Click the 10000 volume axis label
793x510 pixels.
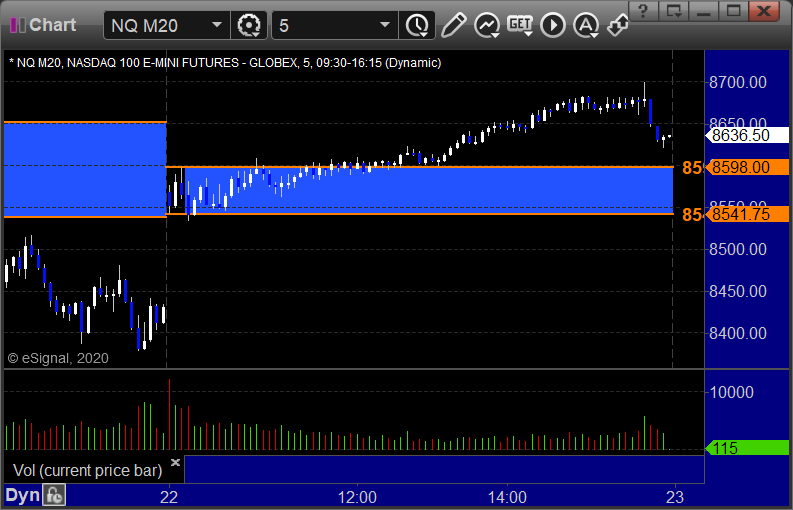pos(731,392)
